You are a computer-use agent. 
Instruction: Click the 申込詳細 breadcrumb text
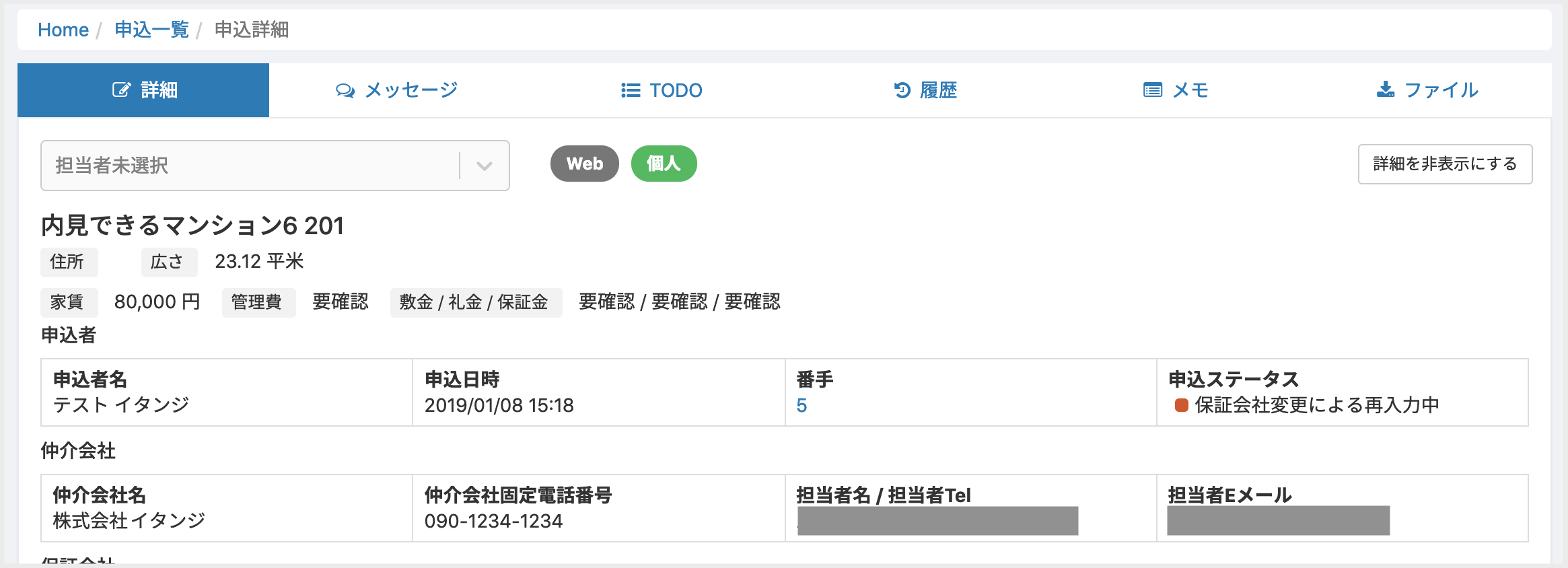pyautogui.click(x=252, y=30)
